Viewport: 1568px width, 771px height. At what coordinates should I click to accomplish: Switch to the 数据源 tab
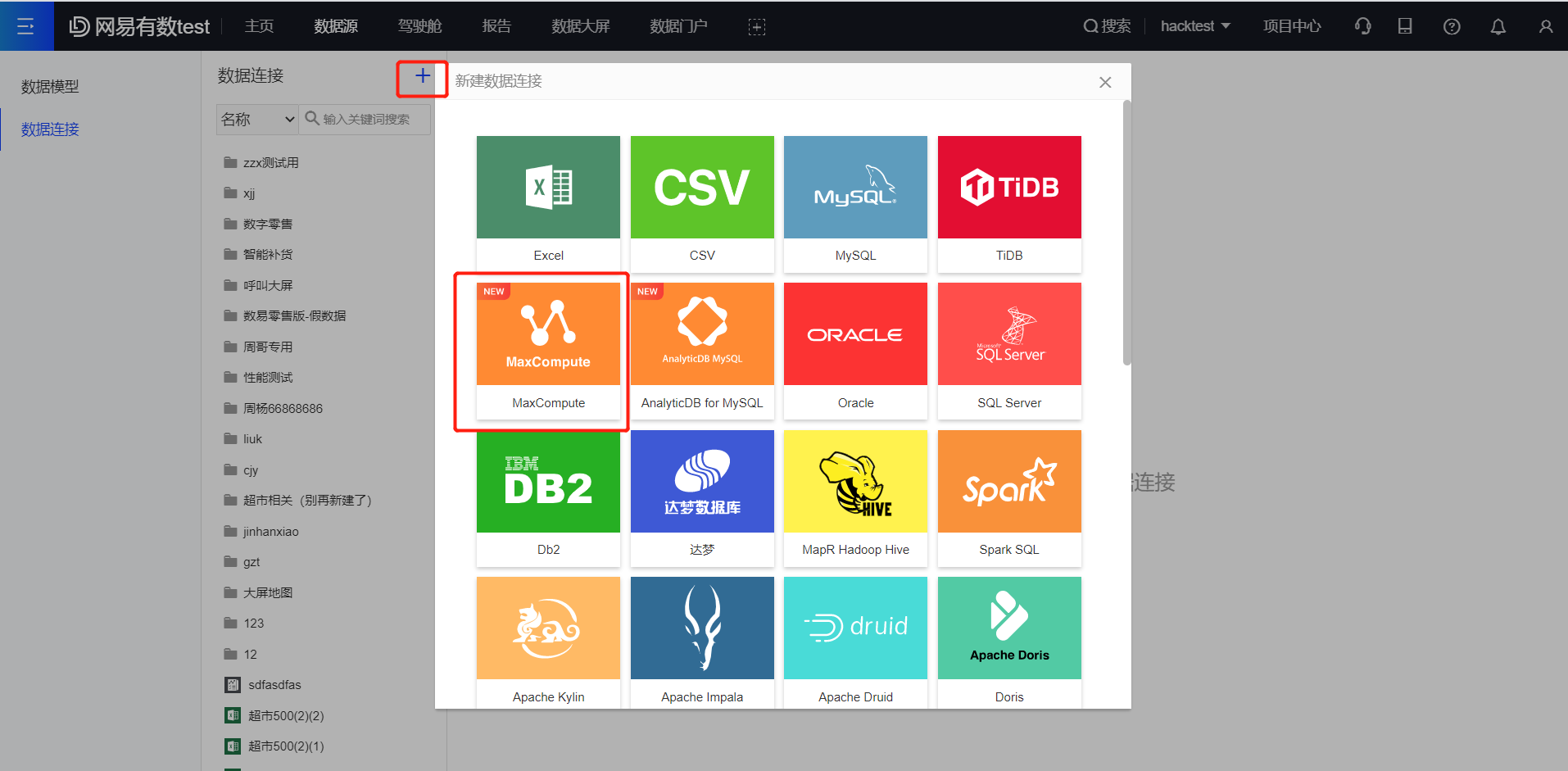[x=336, y=26]
